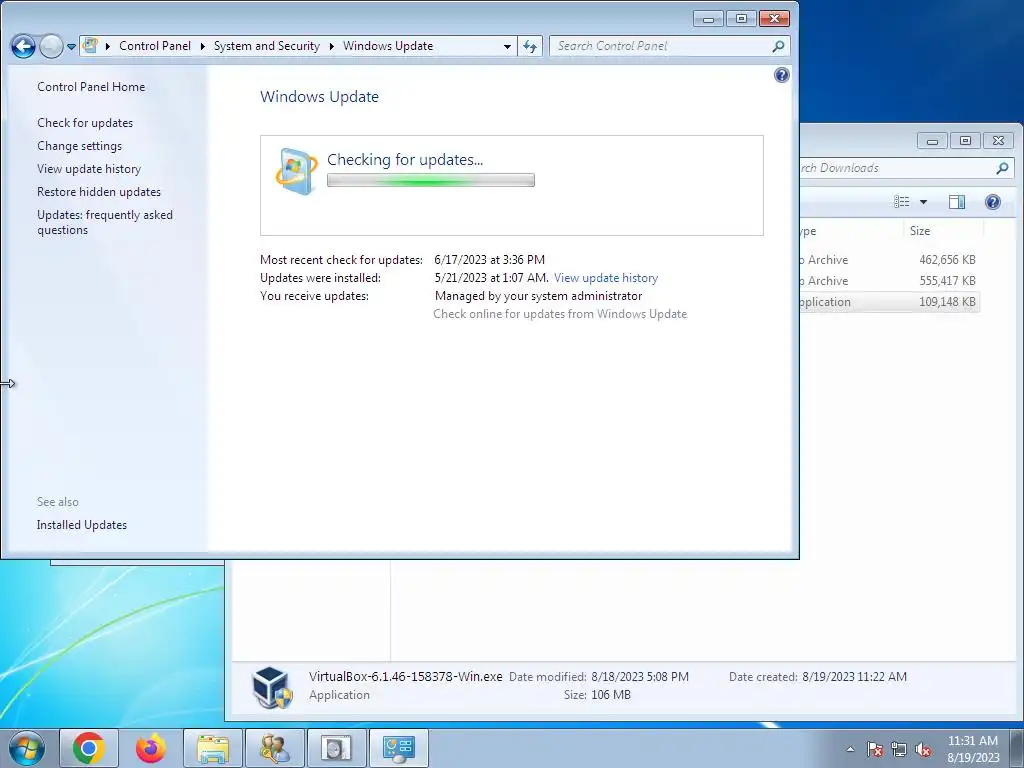Click the Control Panel icon in the address bar
Screen dimensions: 1024x768
(91, 46)
